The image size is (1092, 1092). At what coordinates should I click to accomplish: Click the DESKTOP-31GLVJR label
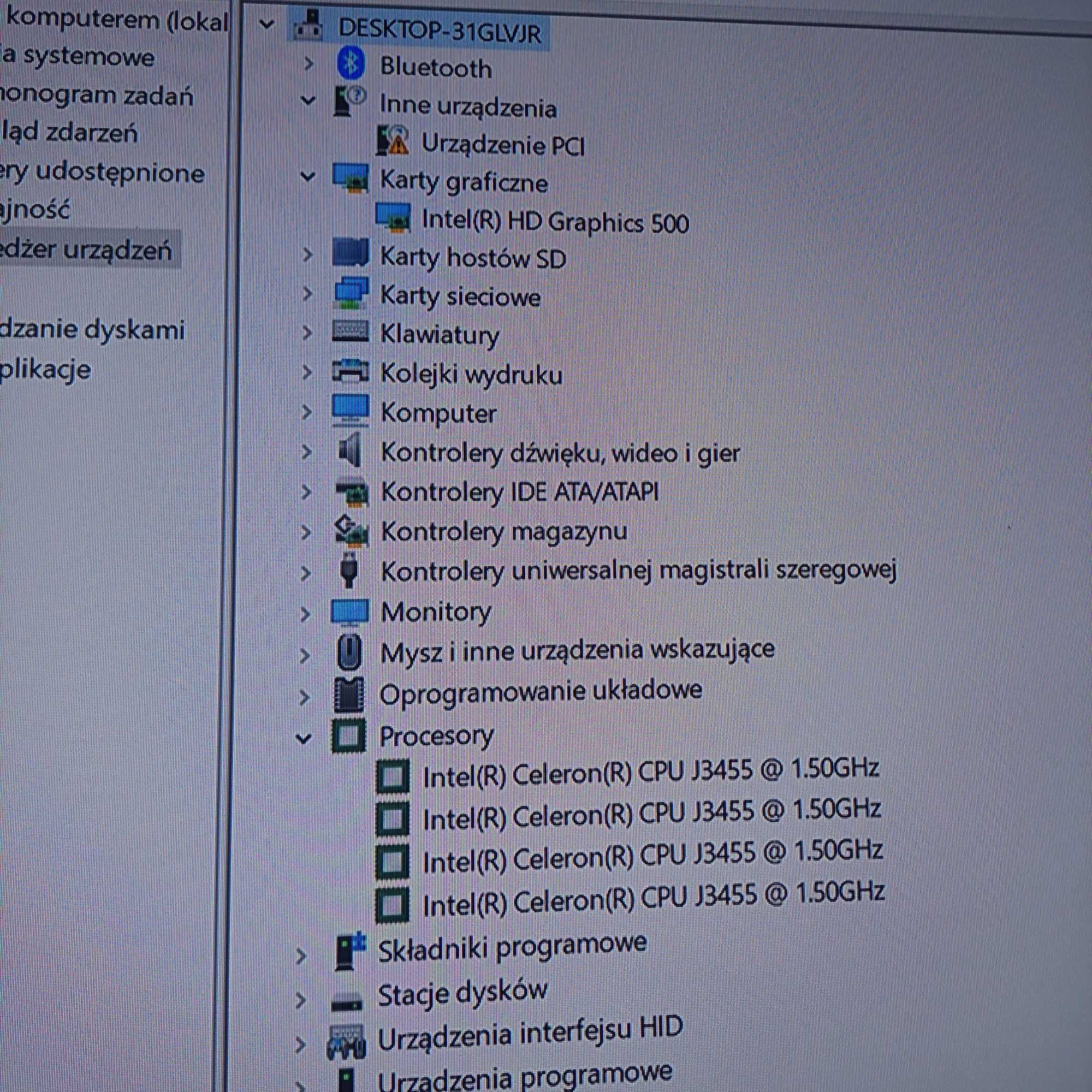pos(440,30)
